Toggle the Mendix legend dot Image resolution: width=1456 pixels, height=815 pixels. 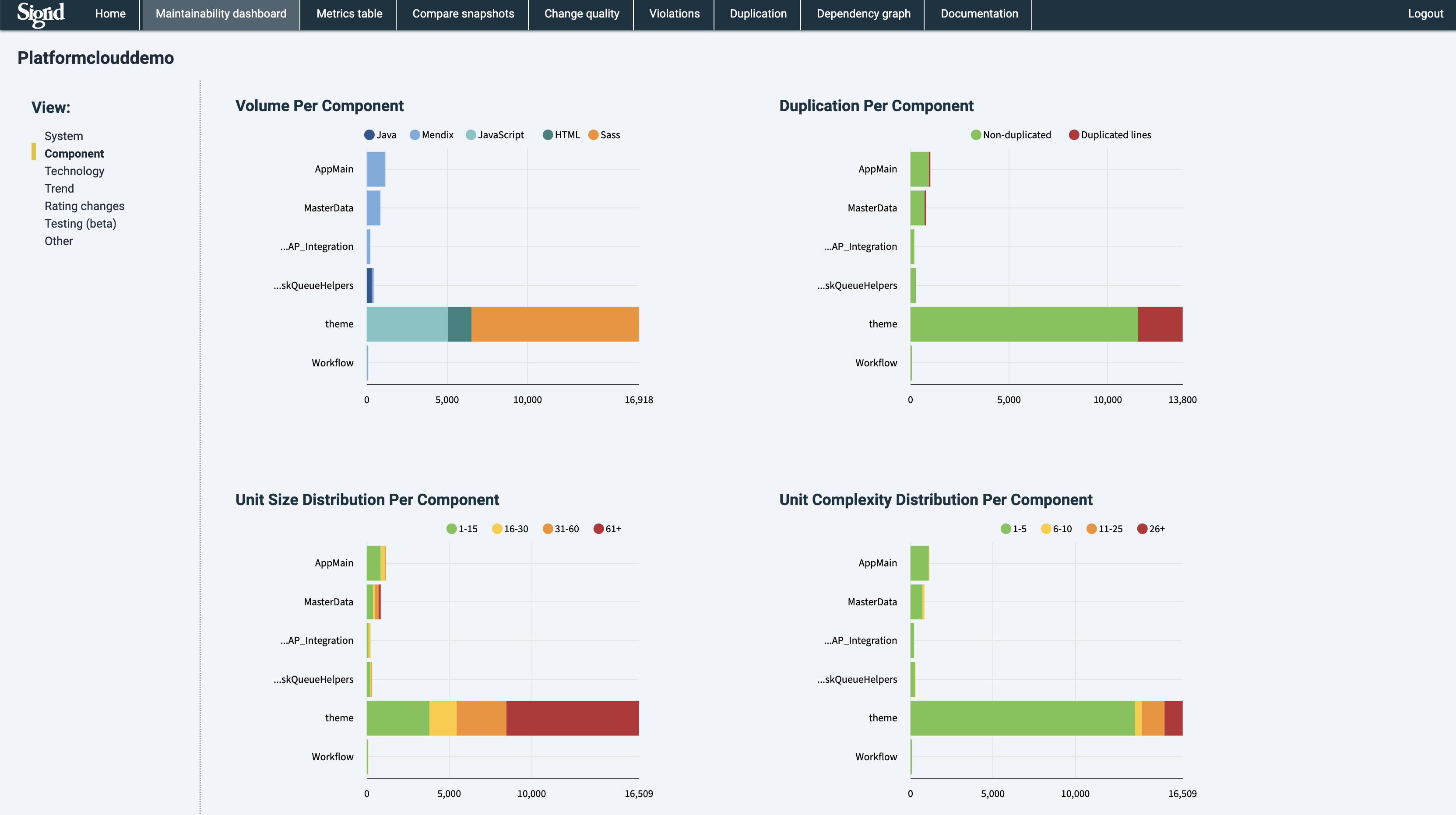(414, 135)
